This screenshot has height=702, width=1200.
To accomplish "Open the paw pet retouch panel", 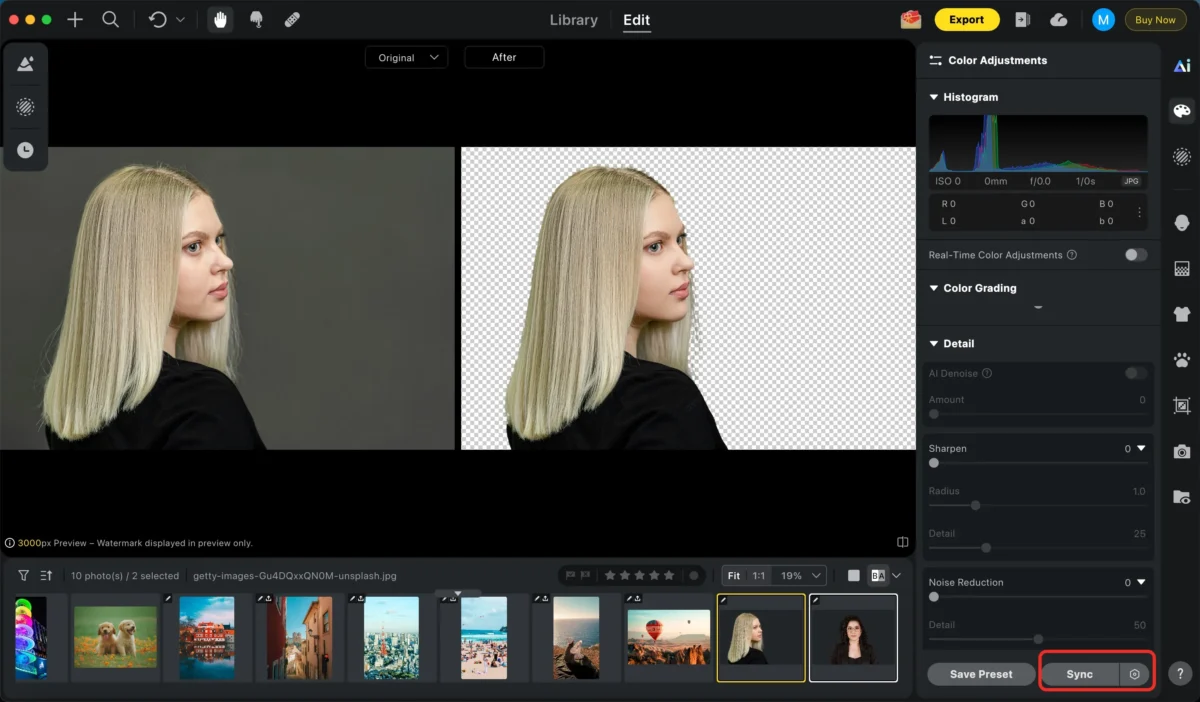I will click(x=1182, y=360).
